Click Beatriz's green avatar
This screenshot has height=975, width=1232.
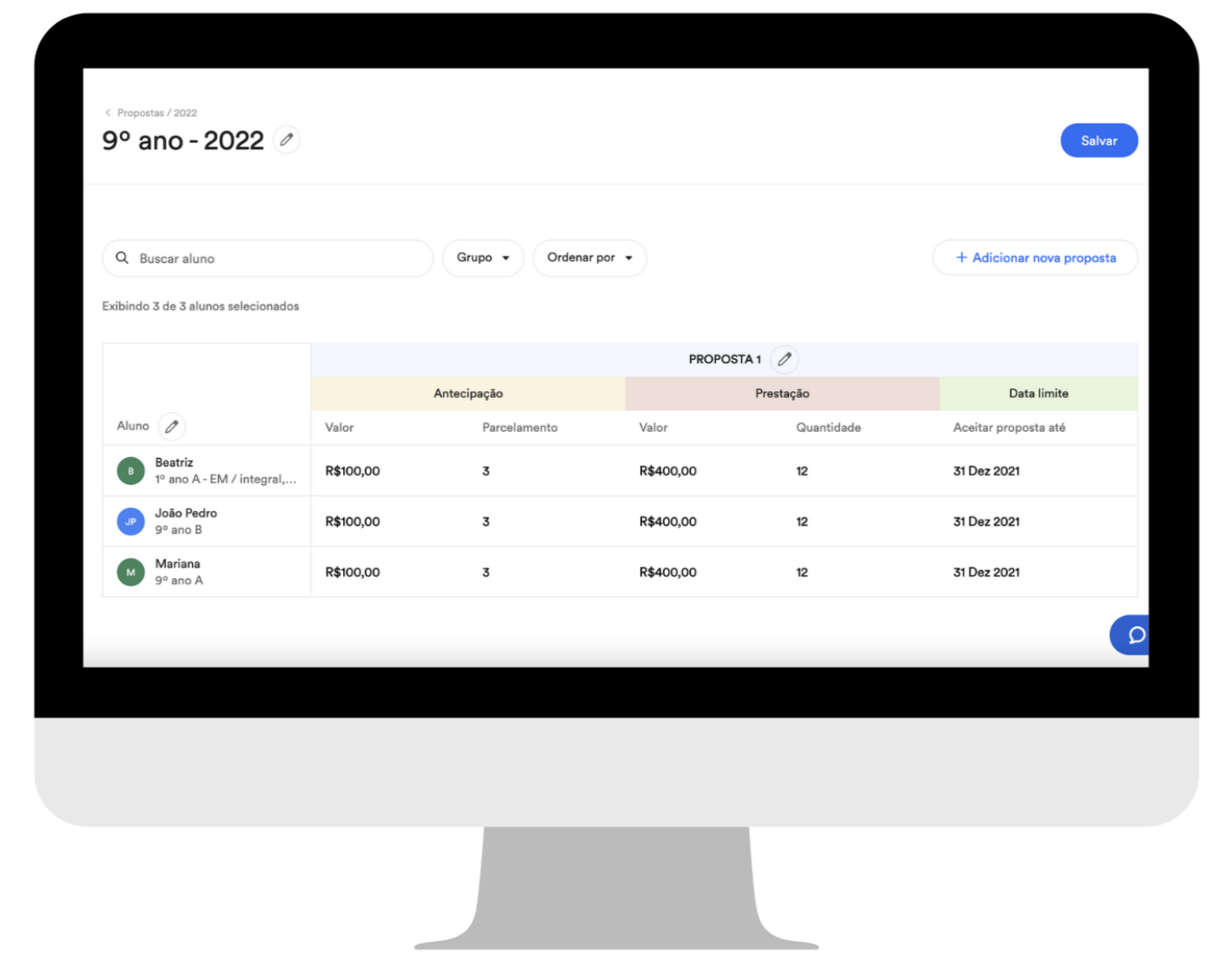pos(131,471)
